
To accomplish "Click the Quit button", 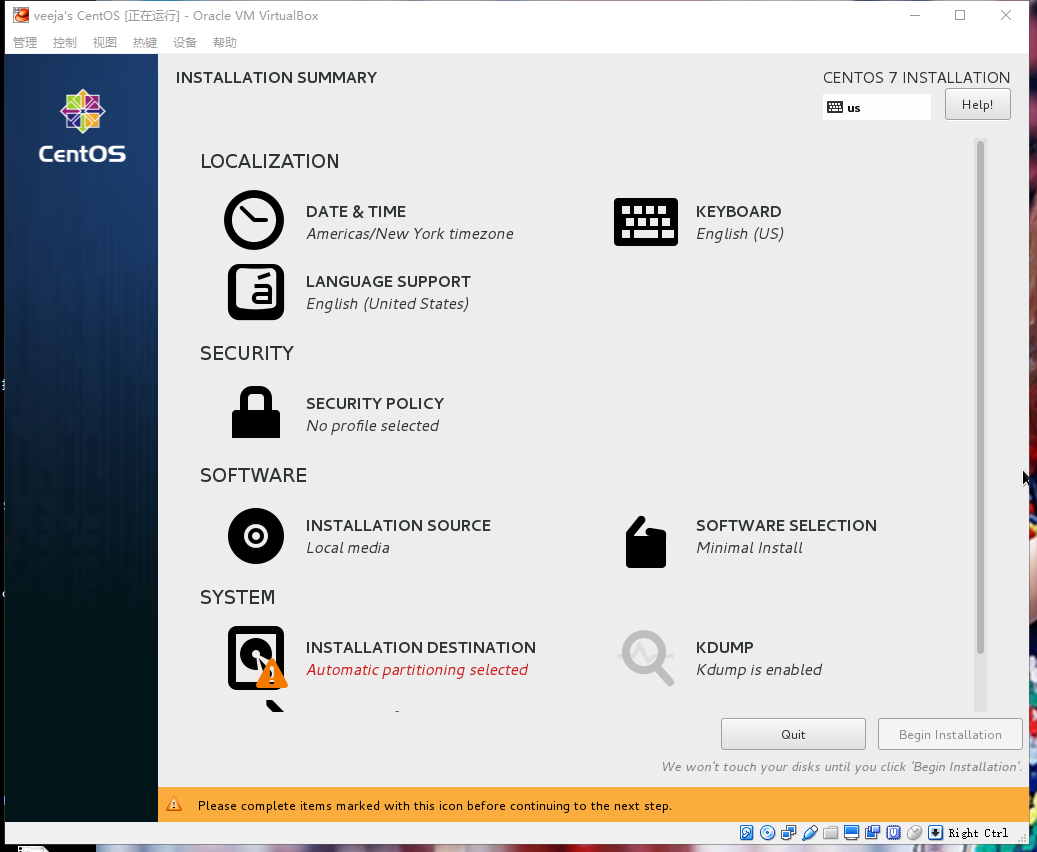I will [x=792, y=733].
